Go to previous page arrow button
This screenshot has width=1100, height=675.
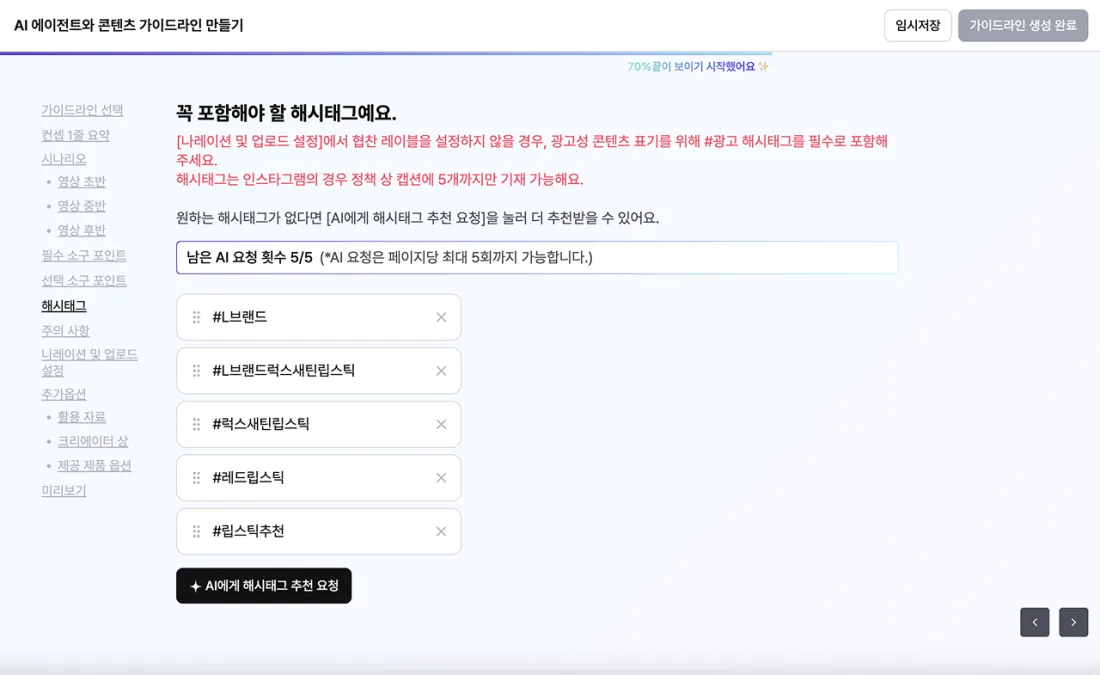click(x=1035, y=622)
